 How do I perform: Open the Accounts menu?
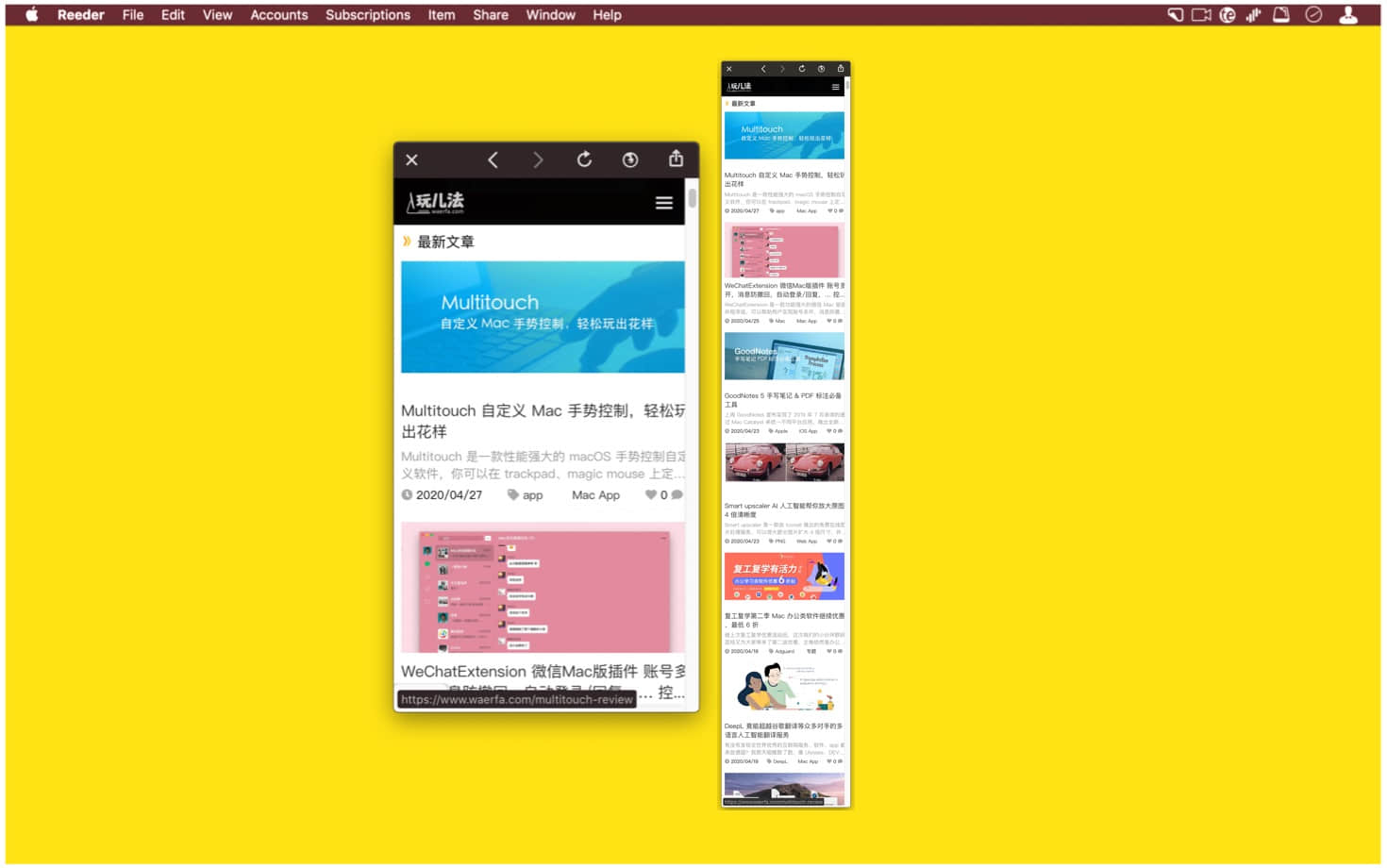(278, 15)
